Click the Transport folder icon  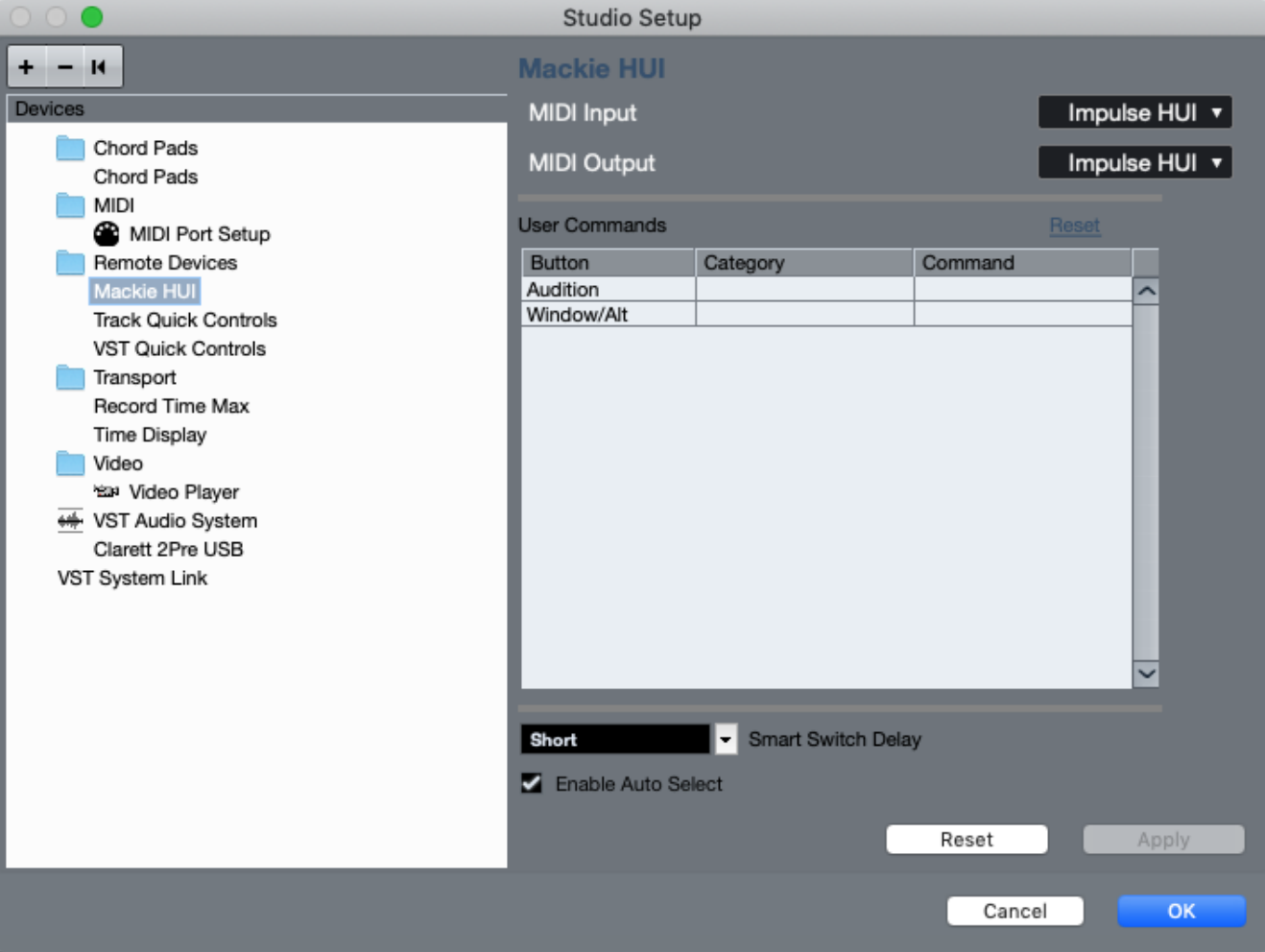coord(70,377)
